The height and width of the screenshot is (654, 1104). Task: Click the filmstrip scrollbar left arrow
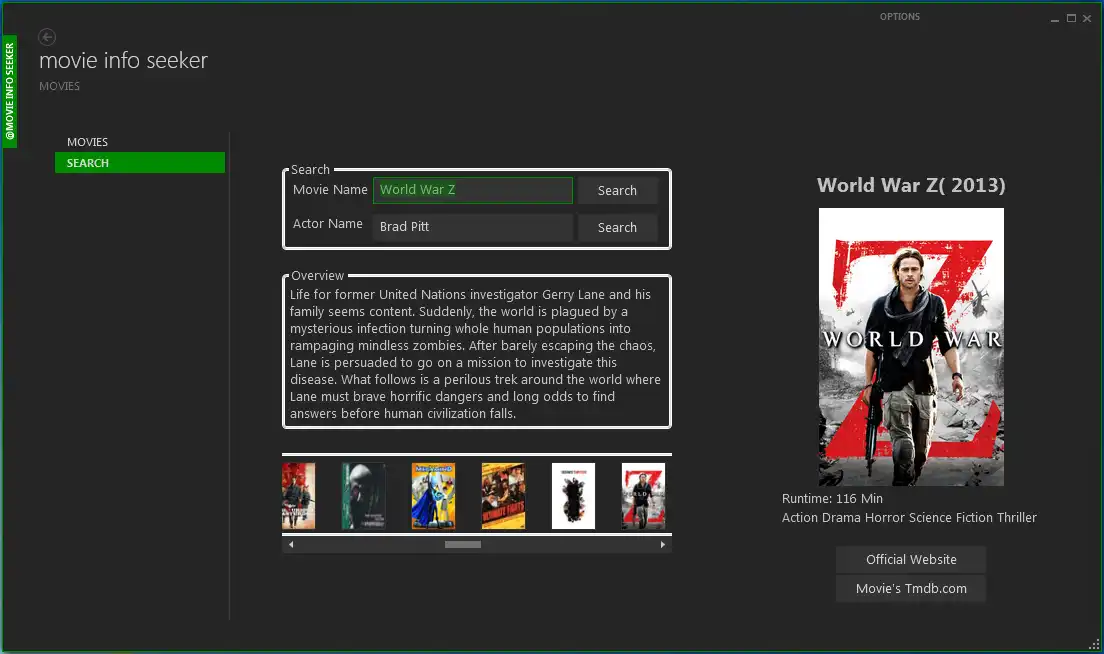(291, 544)
